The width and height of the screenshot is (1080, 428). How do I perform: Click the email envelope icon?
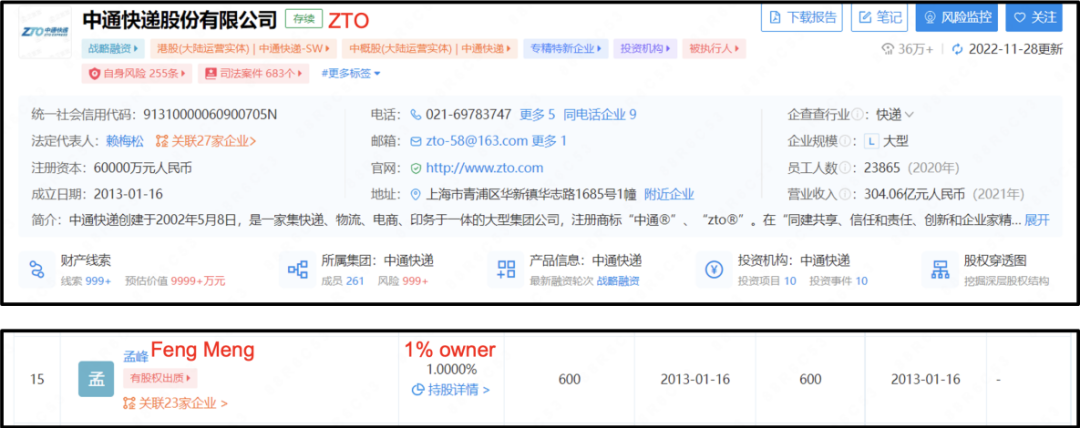415,141
